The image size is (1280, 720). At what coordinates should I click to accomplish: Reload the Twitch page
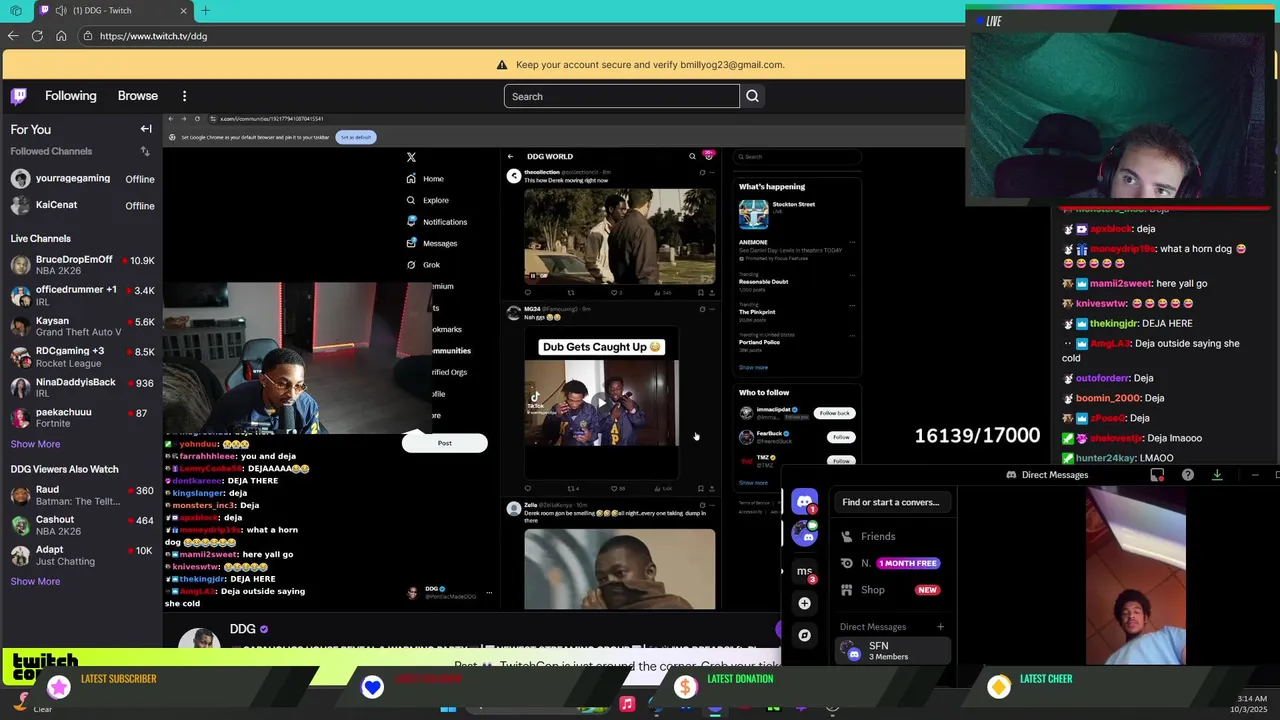click(37, 36)
